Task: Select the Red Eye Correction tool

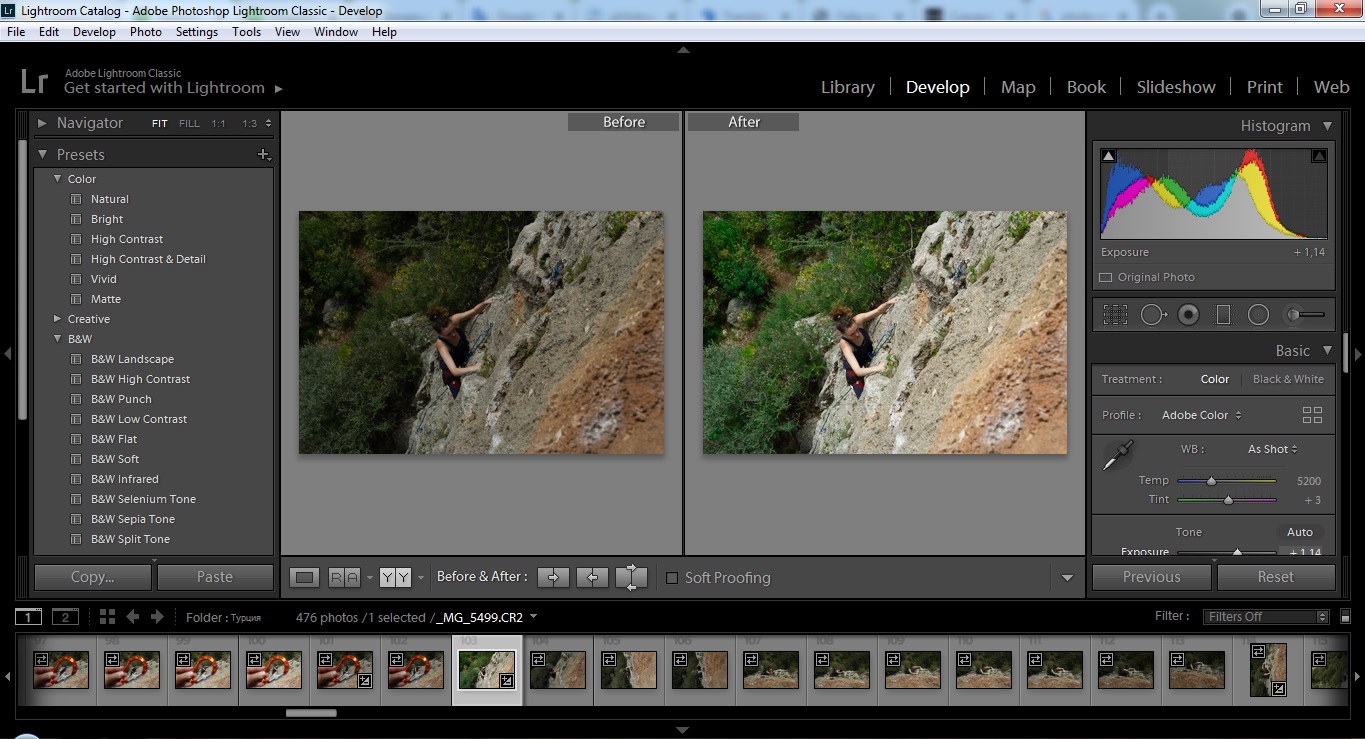Action: pyautogui.click(x=1188, y=315)
